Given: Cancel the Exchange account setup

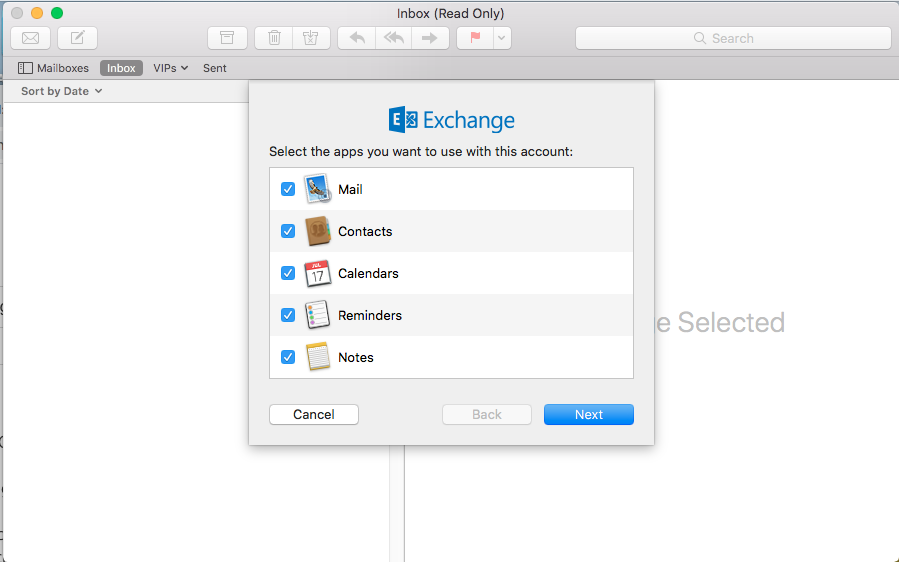Looking at the screenshot, I should point(314,415).
